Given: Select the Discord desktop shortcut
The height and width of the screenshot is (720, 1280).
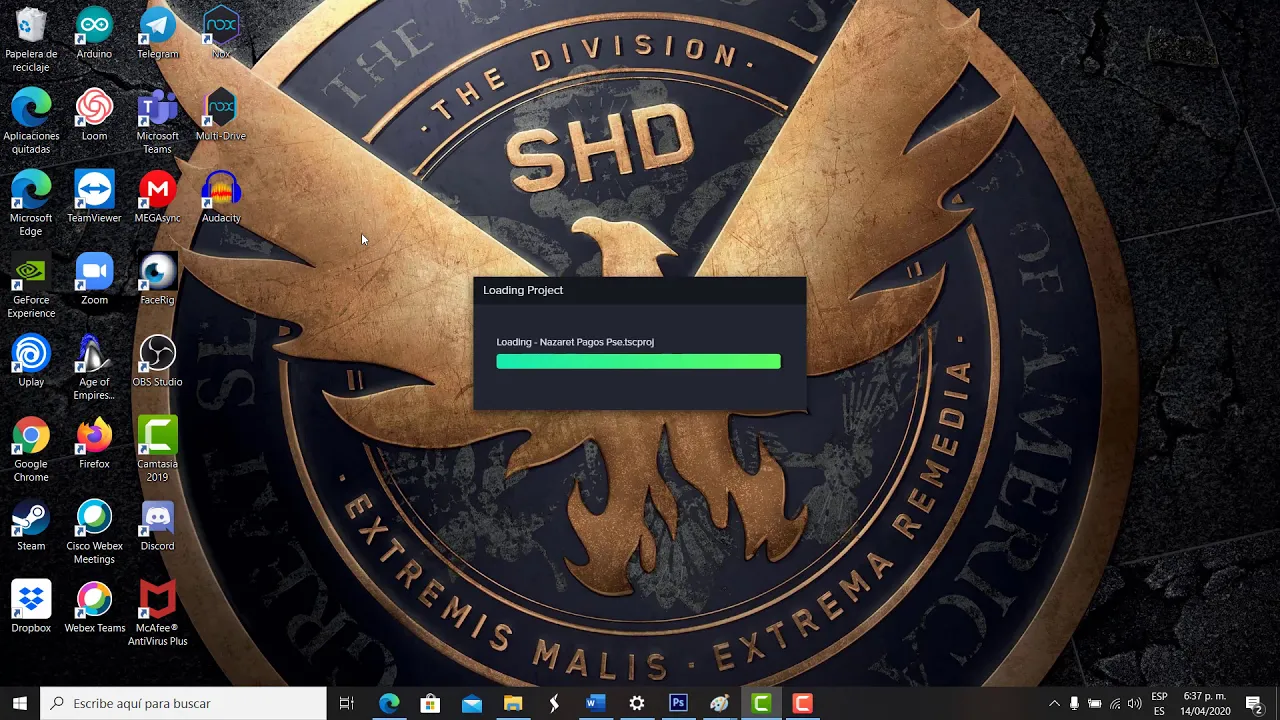Looking at the screenshot, I should pos(157,525).
